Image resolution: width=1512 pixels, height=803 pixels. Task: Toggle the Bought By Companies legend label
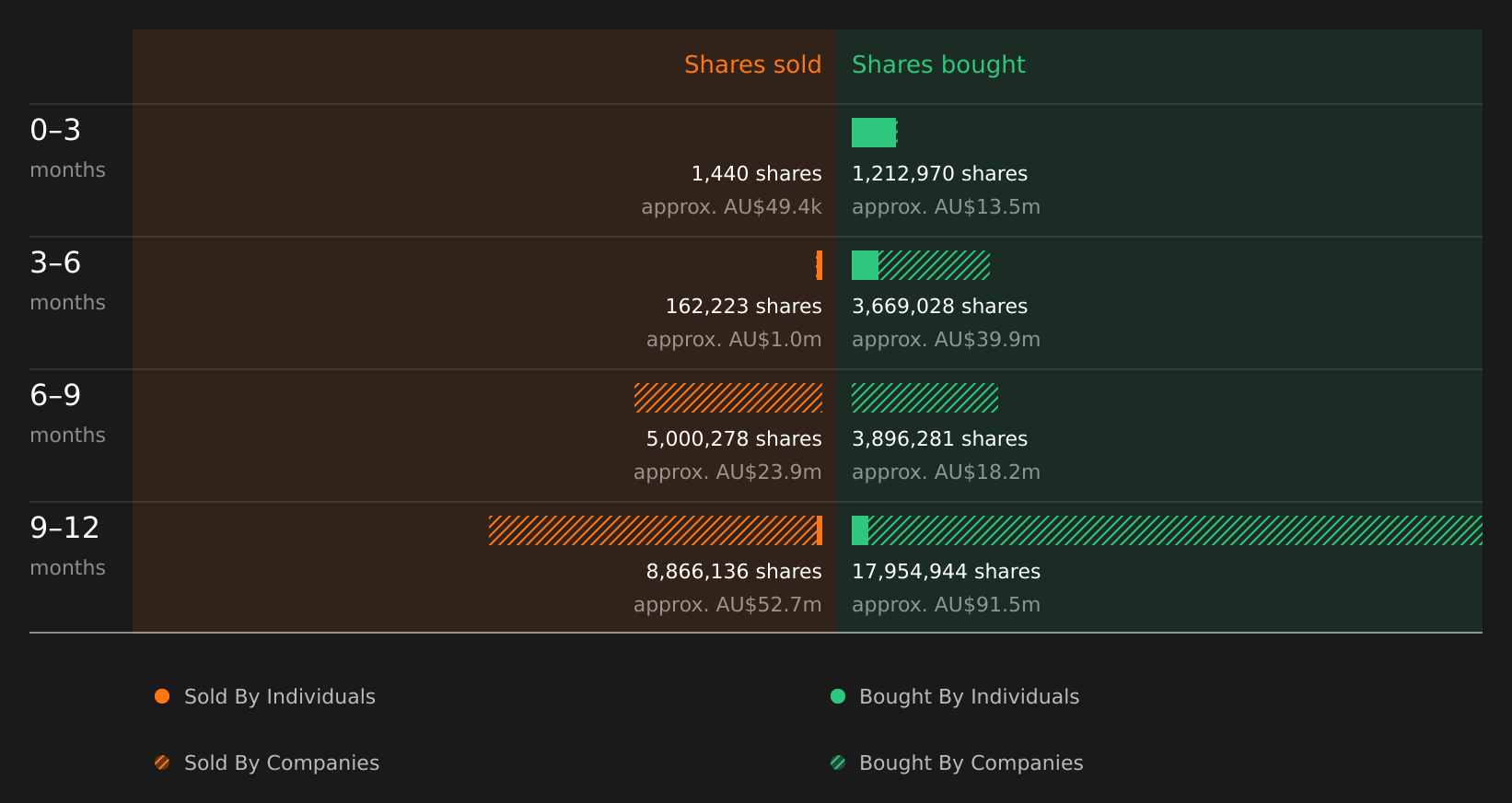click(x=971, y=763)
